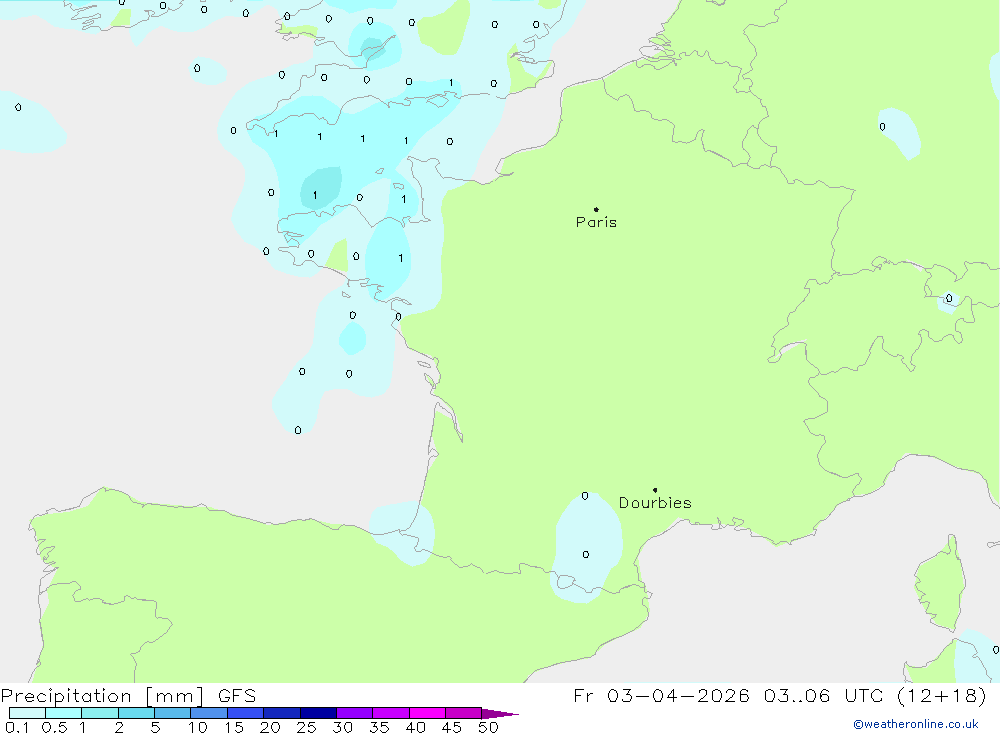
Task: Pick the 20–25 mm dark blue swatch
Action: click(282, 713)
